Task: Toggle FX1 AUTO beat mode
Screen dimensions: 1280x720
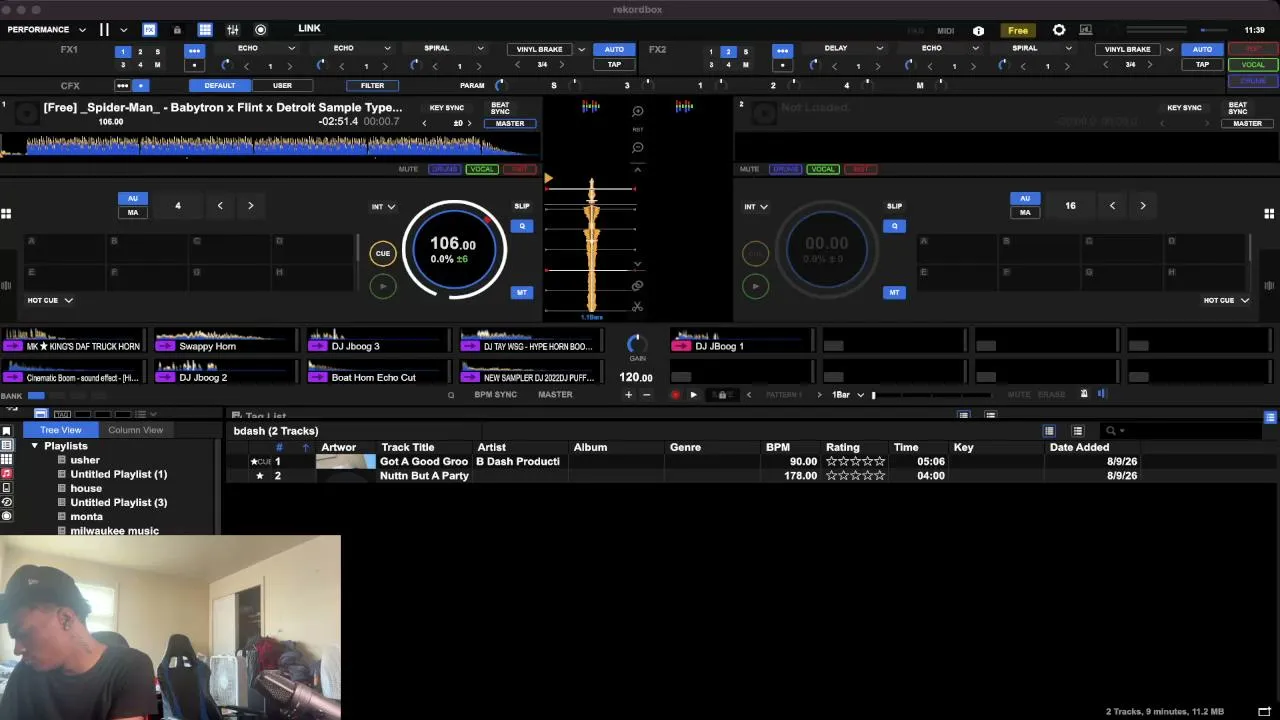Action: click(614, 49)
